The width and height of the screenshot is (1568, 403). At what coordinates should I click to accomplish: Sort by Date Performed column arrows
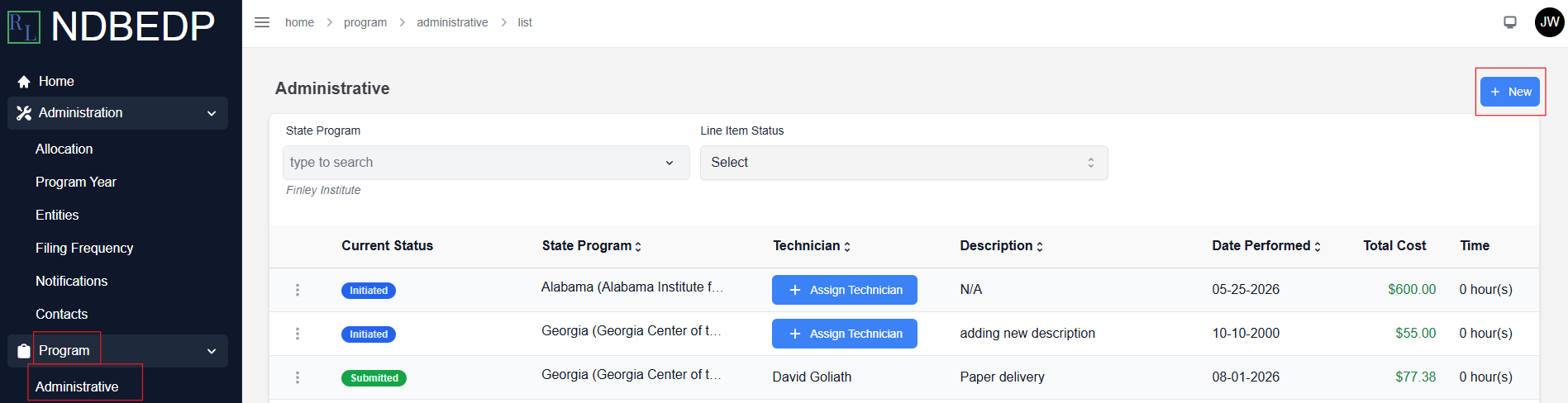(x=1318, y=246)
